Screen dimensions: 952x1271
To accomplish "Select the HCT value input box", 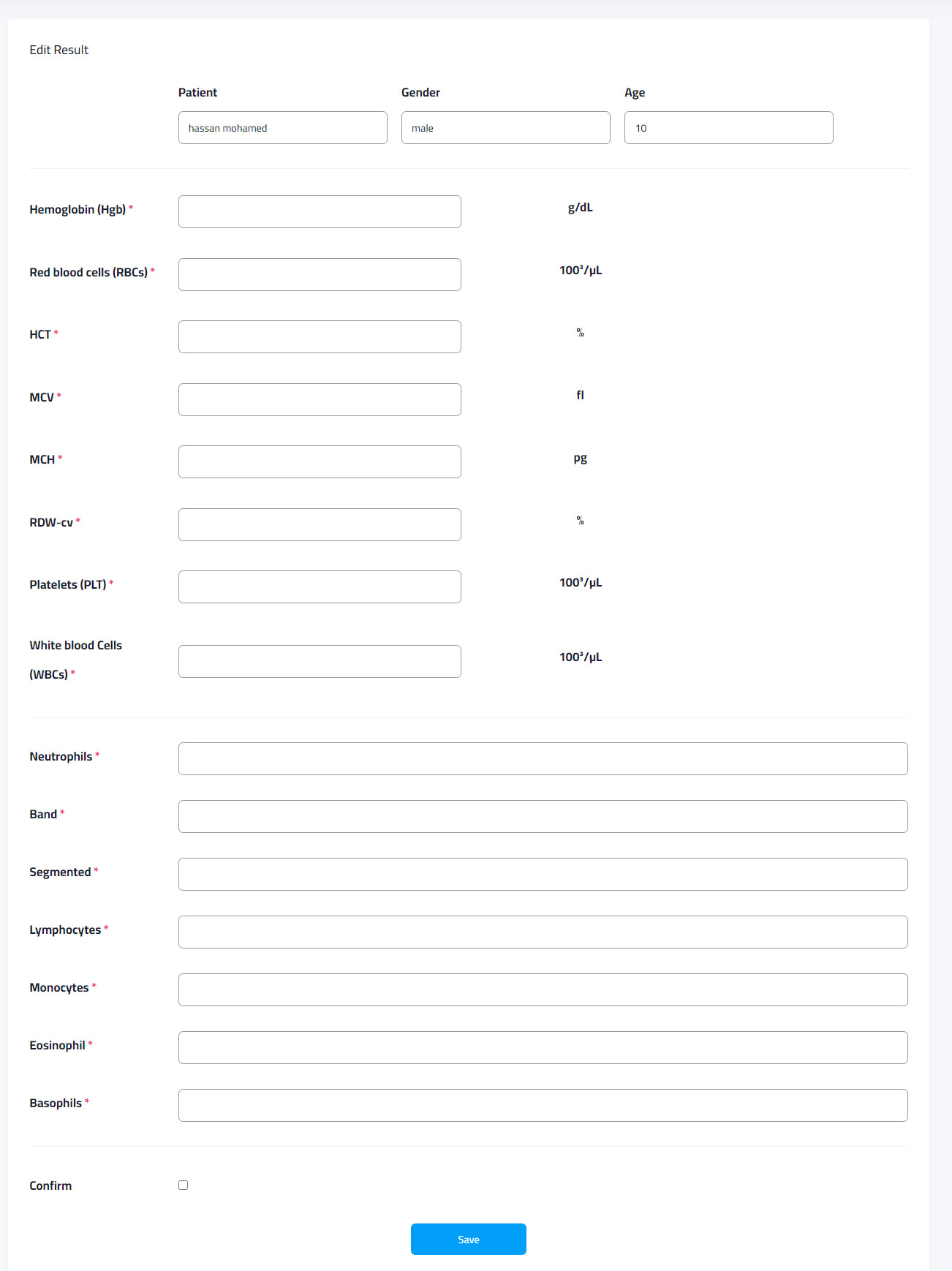I will point(320,336).
